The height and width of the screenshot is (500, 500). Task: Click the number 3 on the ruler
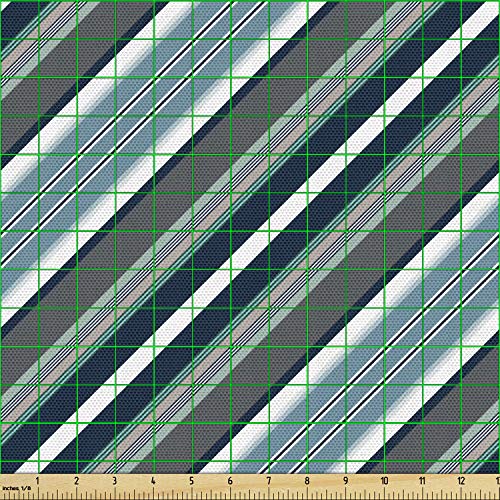coord(115,481)
